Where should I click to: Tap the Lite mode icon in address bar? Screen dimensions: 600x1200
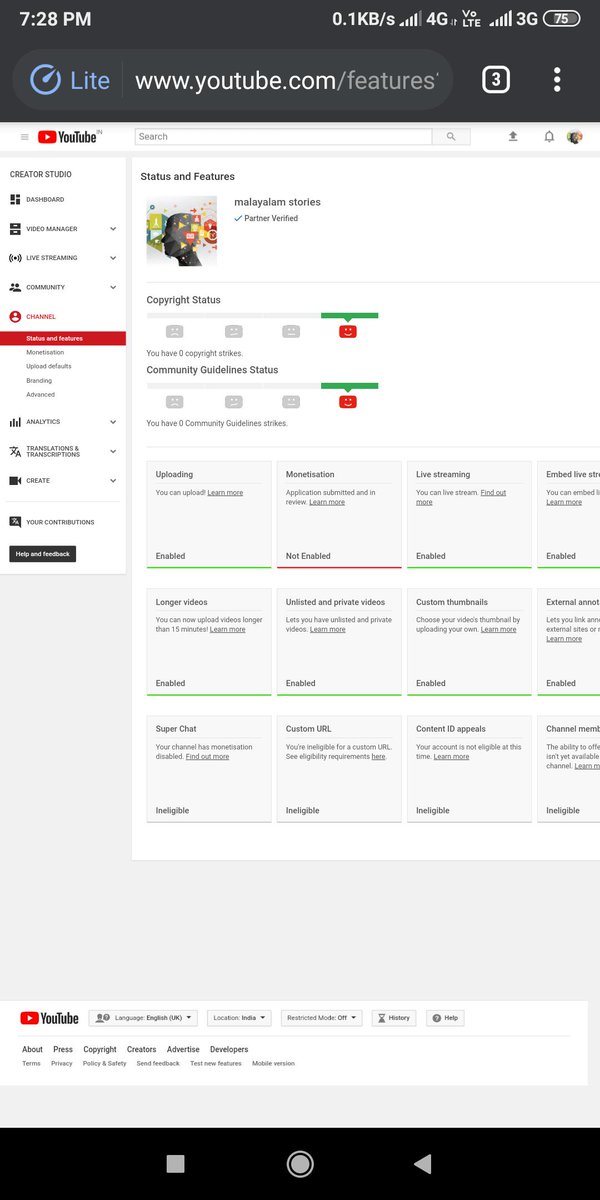tap(46, 80)
